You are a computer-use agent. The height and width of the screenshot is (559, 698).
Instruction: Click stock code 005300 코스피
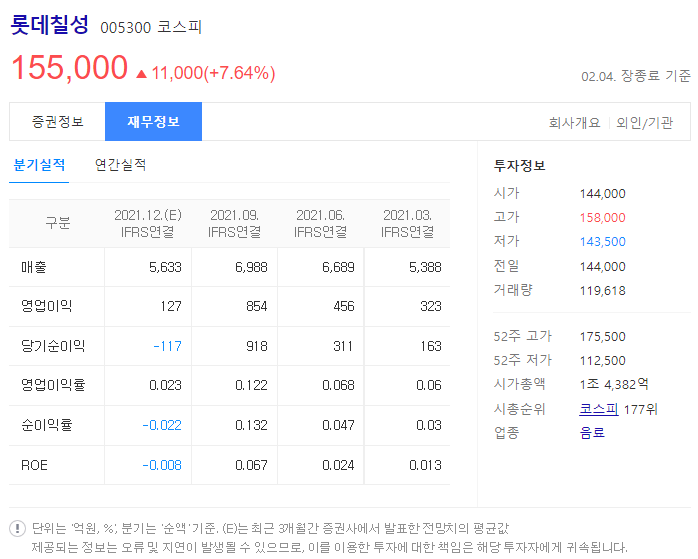pyautogui.click(x=151, y=27)
